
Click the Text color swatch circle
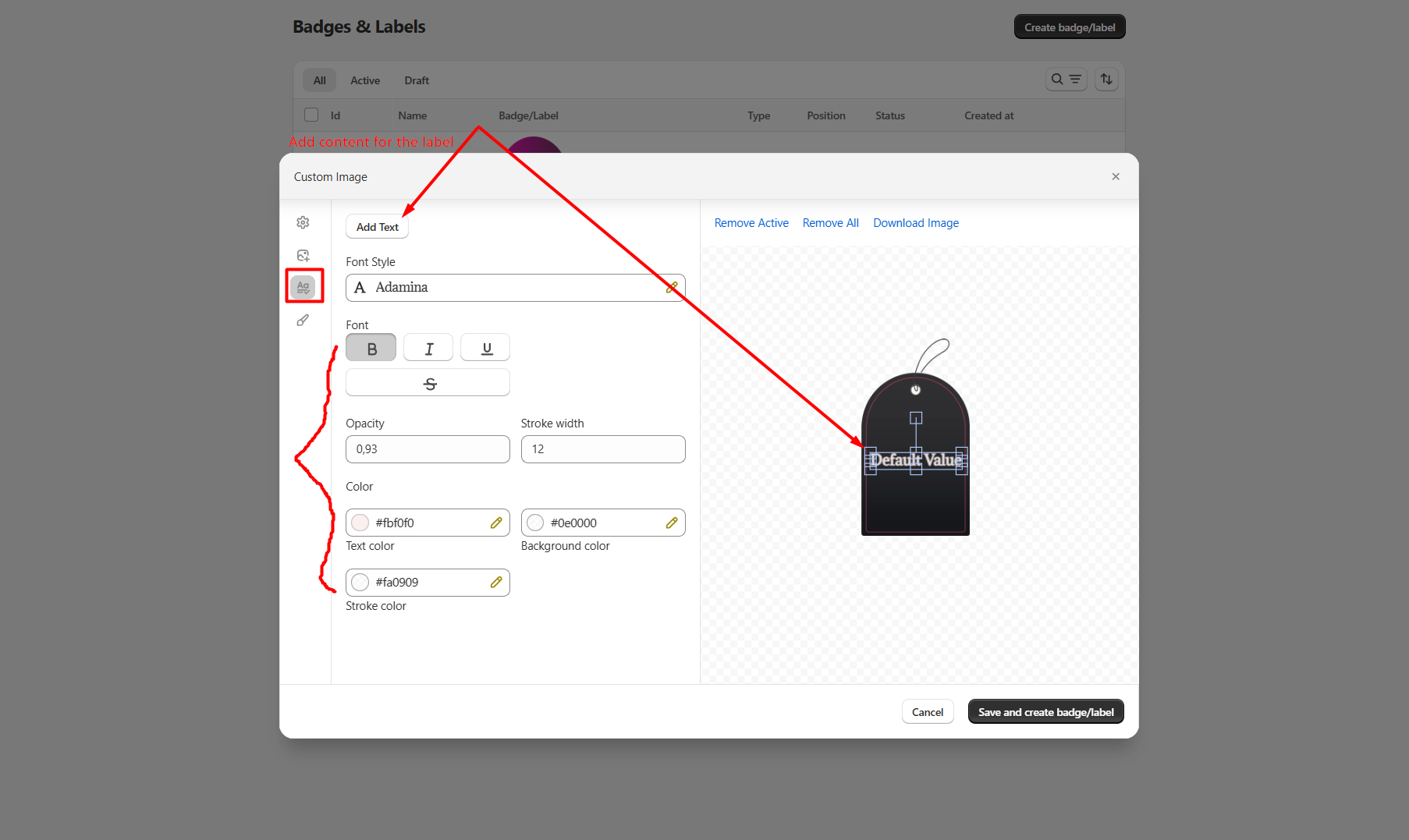pyautogui.click(x=360, y=523)
